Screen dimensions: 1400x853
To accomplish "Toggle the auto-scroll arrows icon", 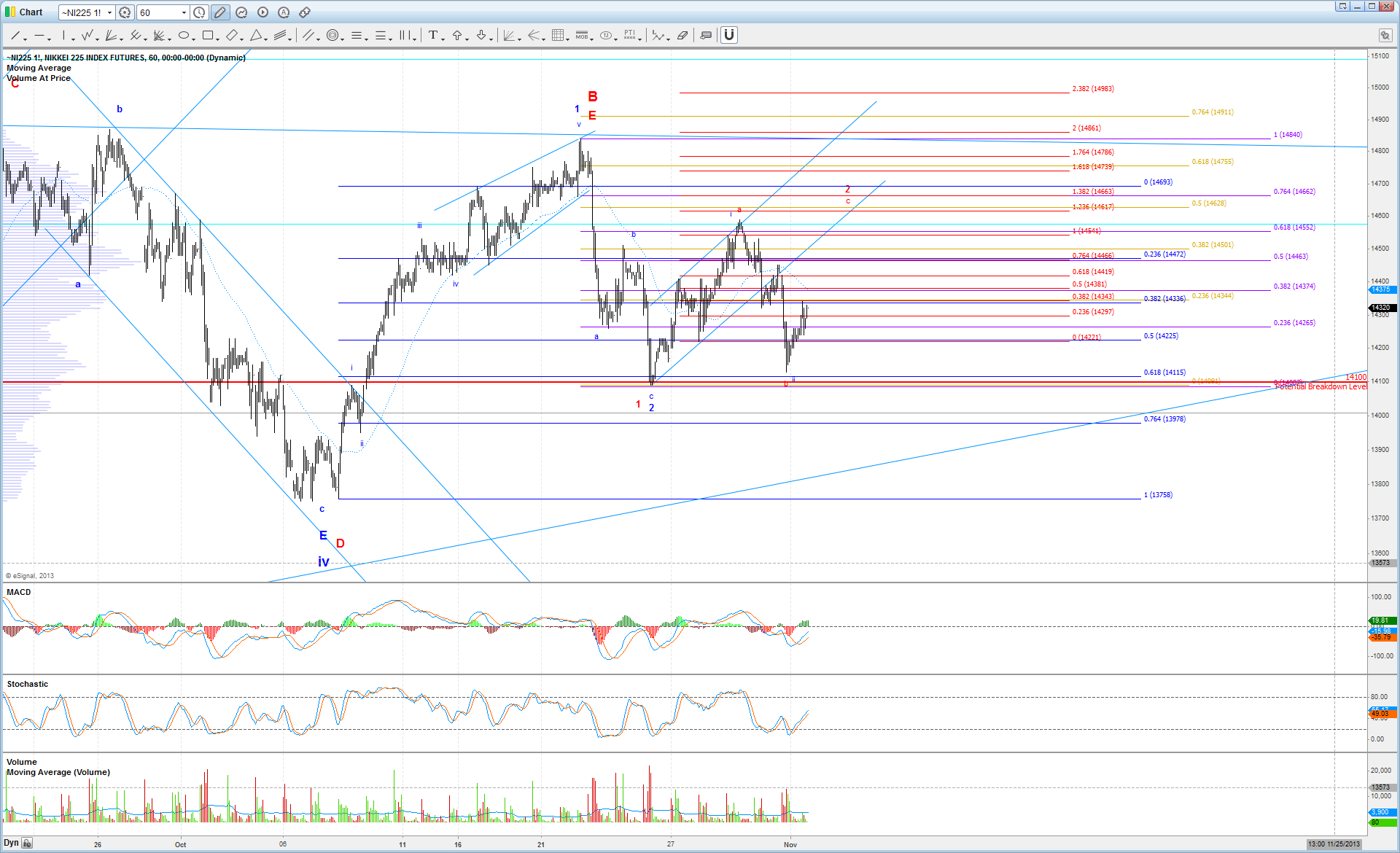I will 305,12.
